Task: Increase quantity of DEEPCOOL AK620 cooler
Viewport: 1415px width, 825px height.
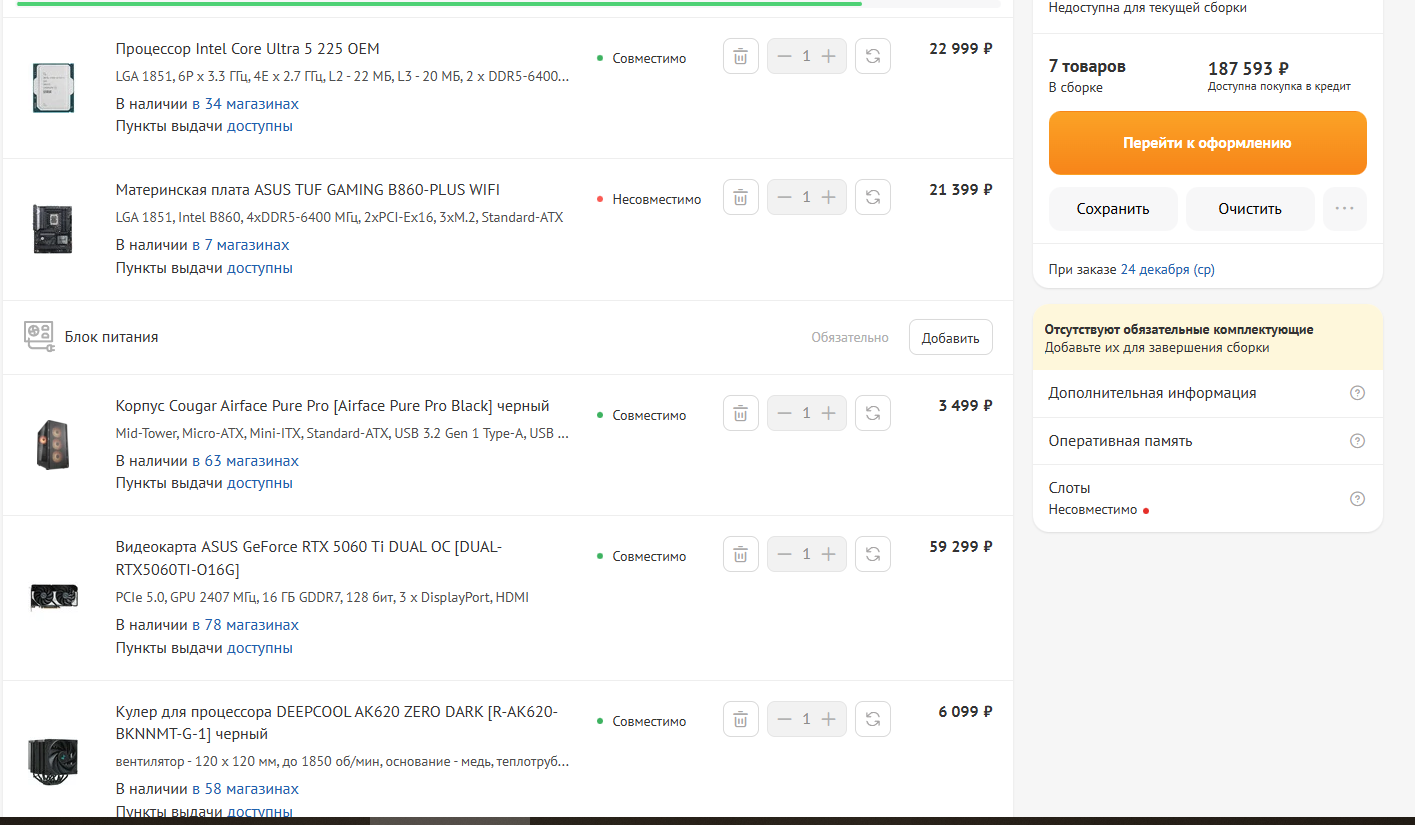Action: point(828,719)
